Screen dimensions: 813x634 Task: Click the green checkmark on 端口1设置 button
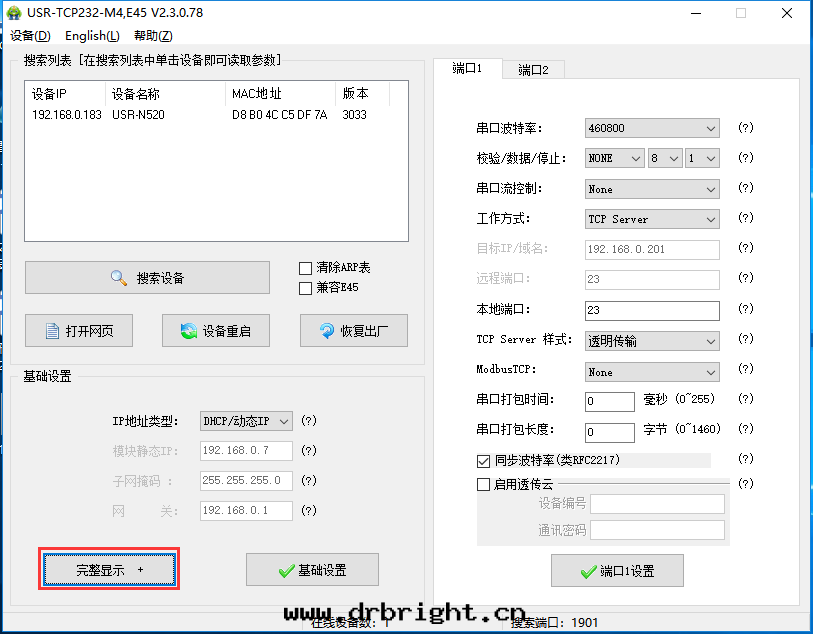pyautogui.click(x=588, y=571)
